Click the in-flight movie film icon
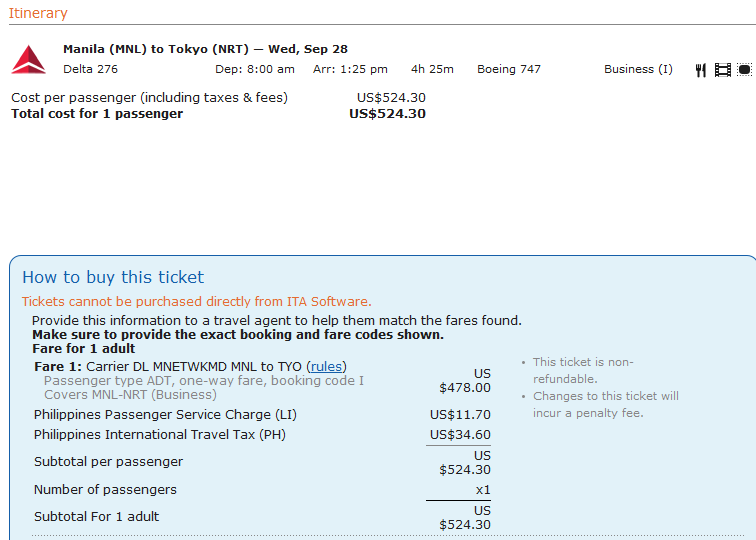The width and height of the screenshot is (756, 540). pyautogui.click(x=722, y=70)
